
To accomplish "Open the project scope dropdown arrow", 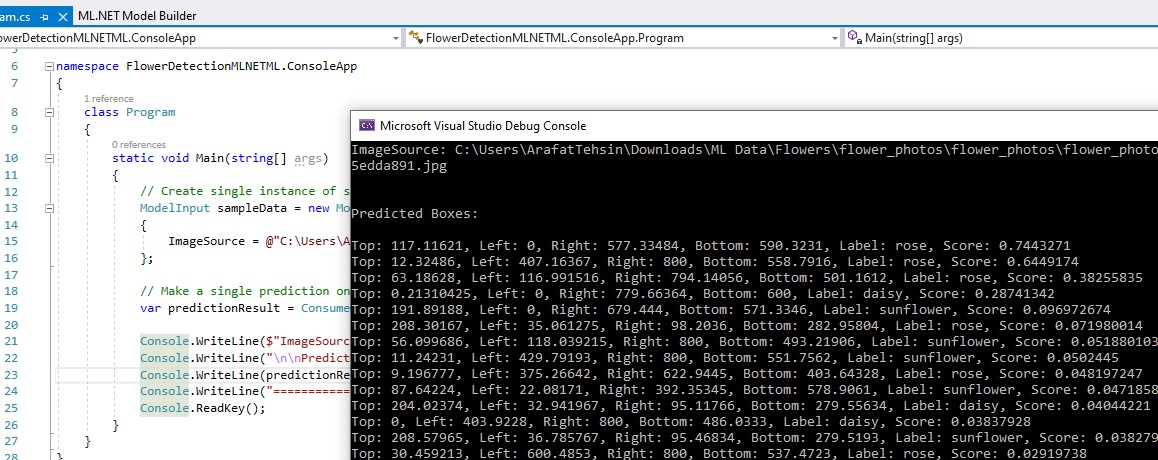I will tap(395, 38).
